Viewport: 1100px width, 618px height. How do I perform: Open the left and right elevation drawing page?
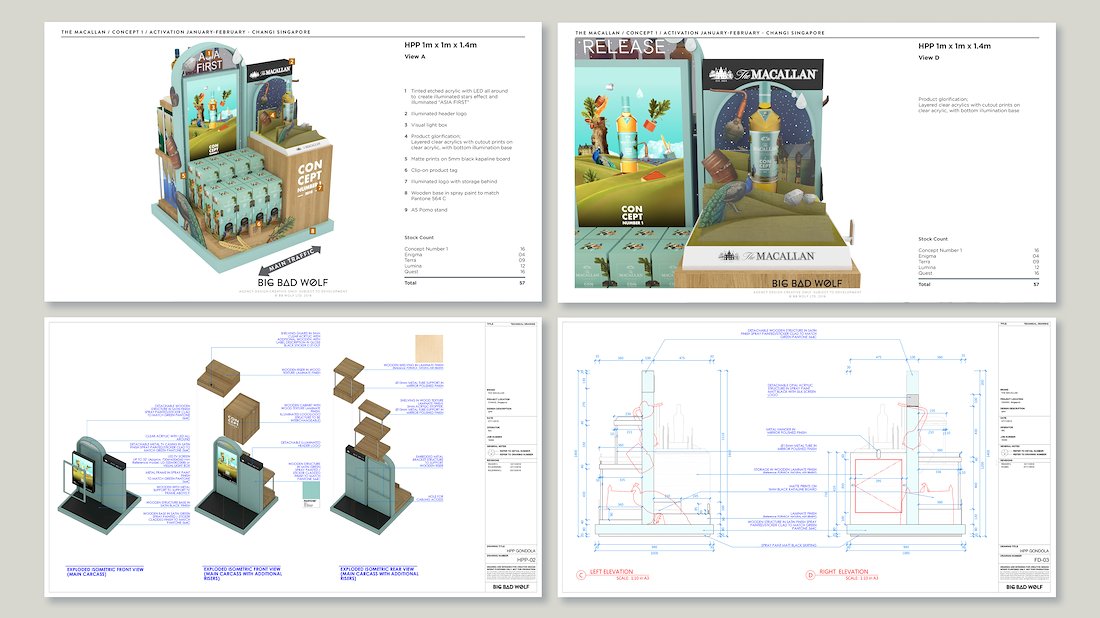[x=807, y=457]
